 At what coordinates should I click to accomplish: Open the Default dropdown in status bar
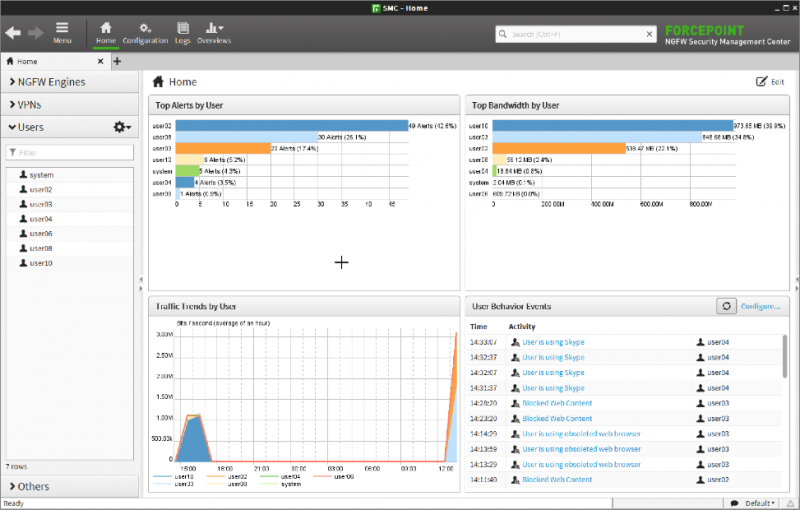point(760,503)
